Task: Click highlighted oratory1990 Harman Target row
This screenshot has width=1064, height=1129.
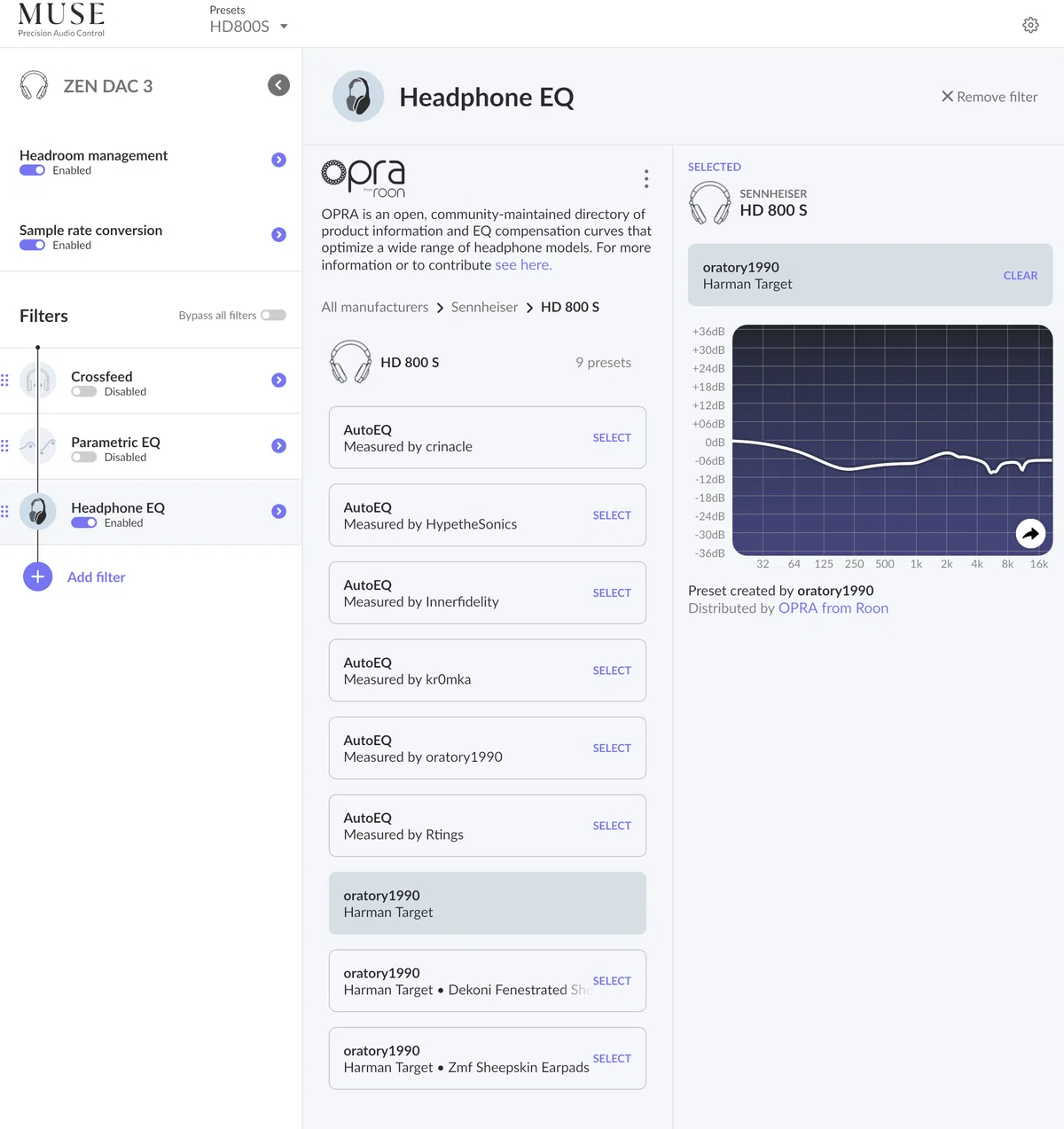Action: [x=488, y=903]
